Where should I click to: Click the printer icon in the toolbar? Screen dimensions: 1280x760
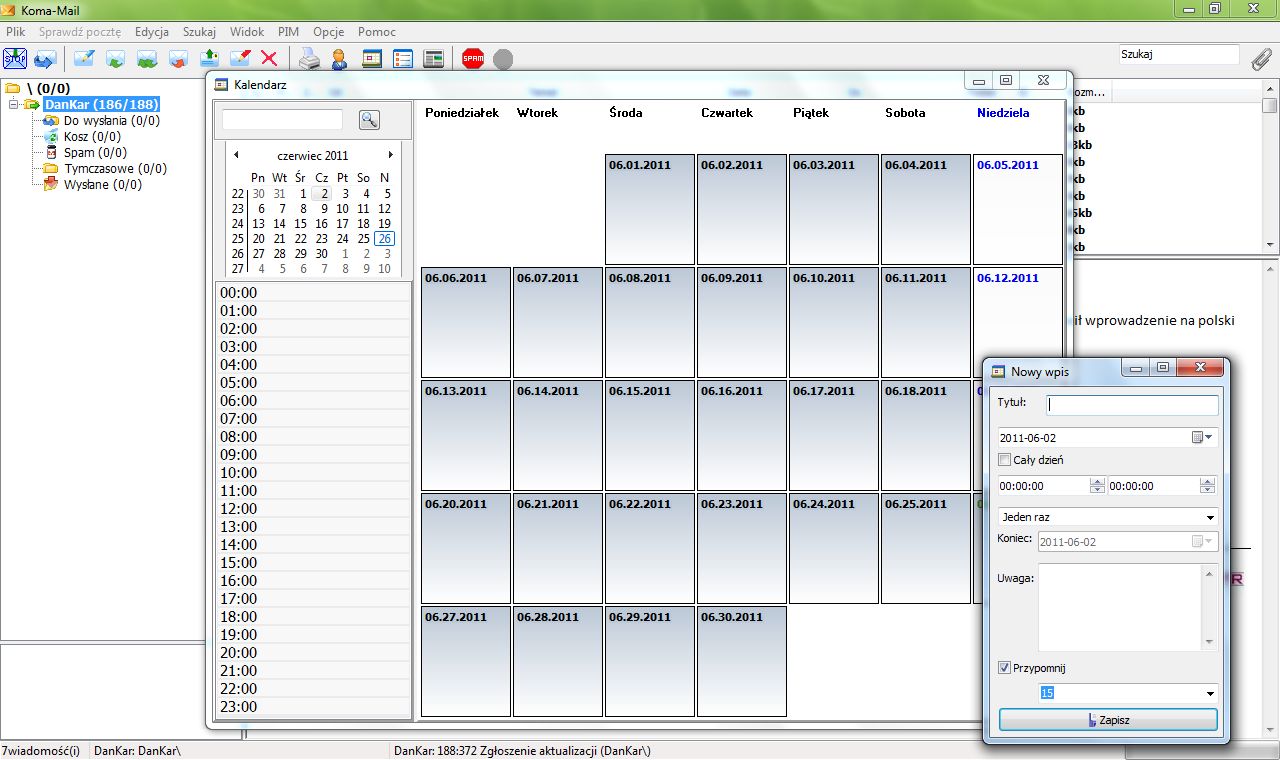pyautogui.click(x=311, y=59)
